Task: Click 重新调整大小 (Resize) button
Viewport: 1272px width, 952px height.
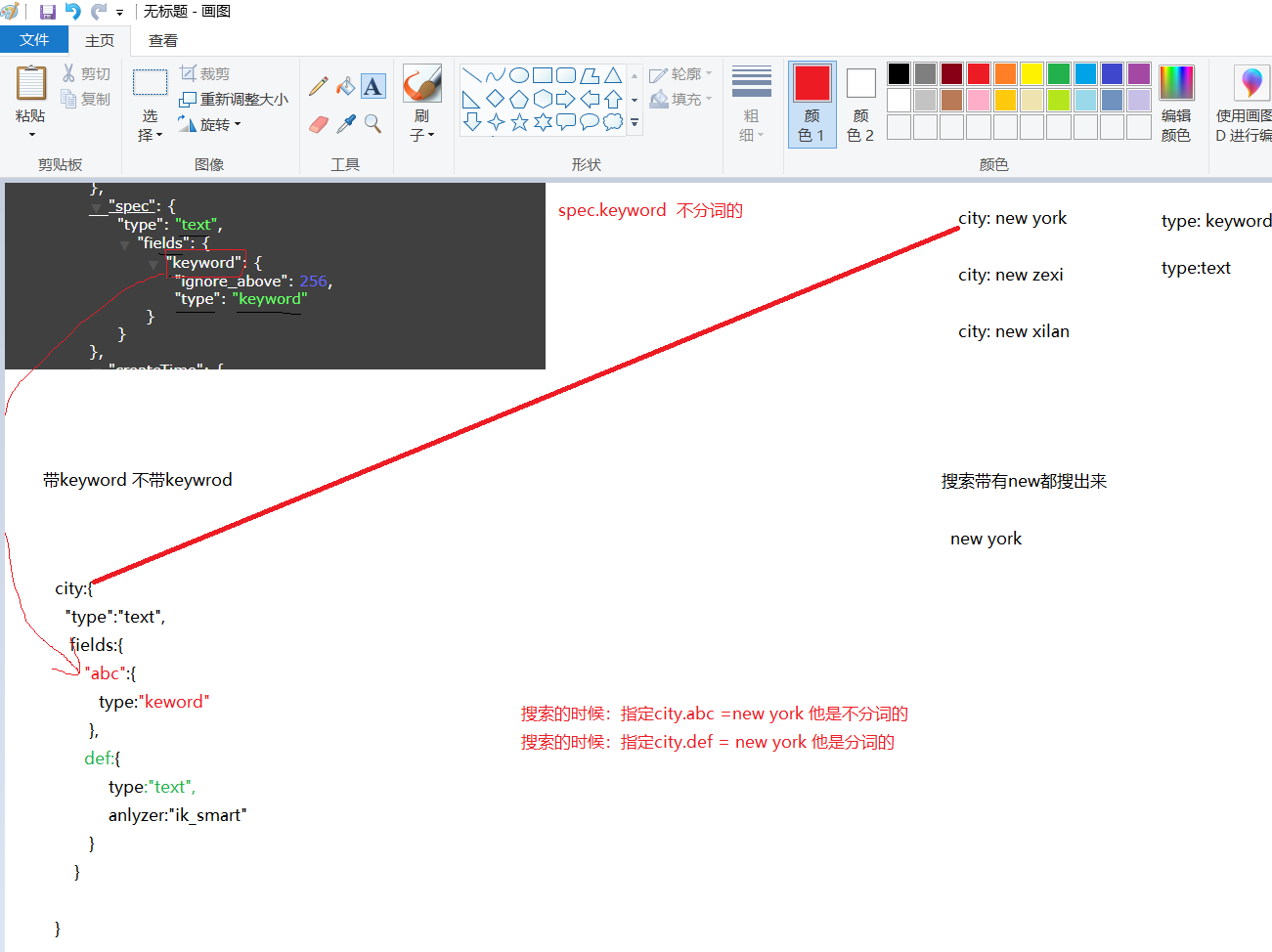Action: pos(235,99)
